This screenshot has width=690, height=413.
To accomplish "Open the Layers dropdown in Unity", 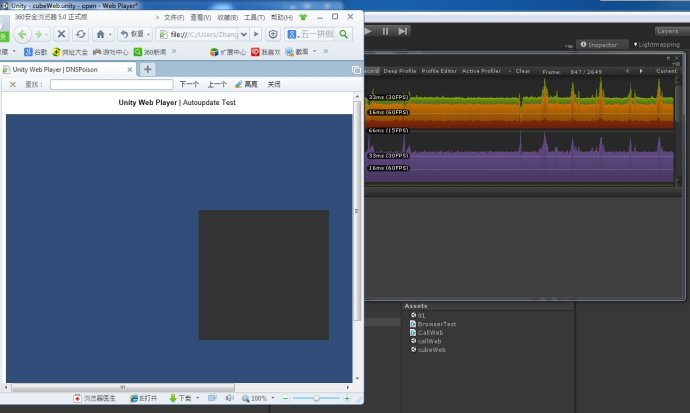I will click(667, 31).
